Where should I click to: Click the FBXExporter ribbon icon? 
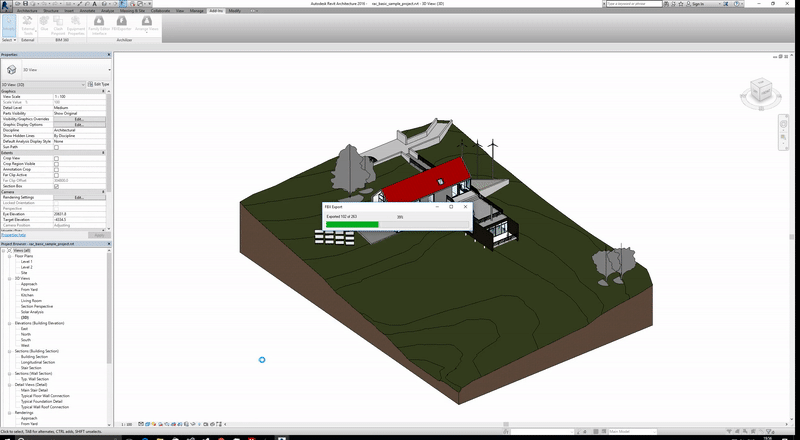click(121, 23)
